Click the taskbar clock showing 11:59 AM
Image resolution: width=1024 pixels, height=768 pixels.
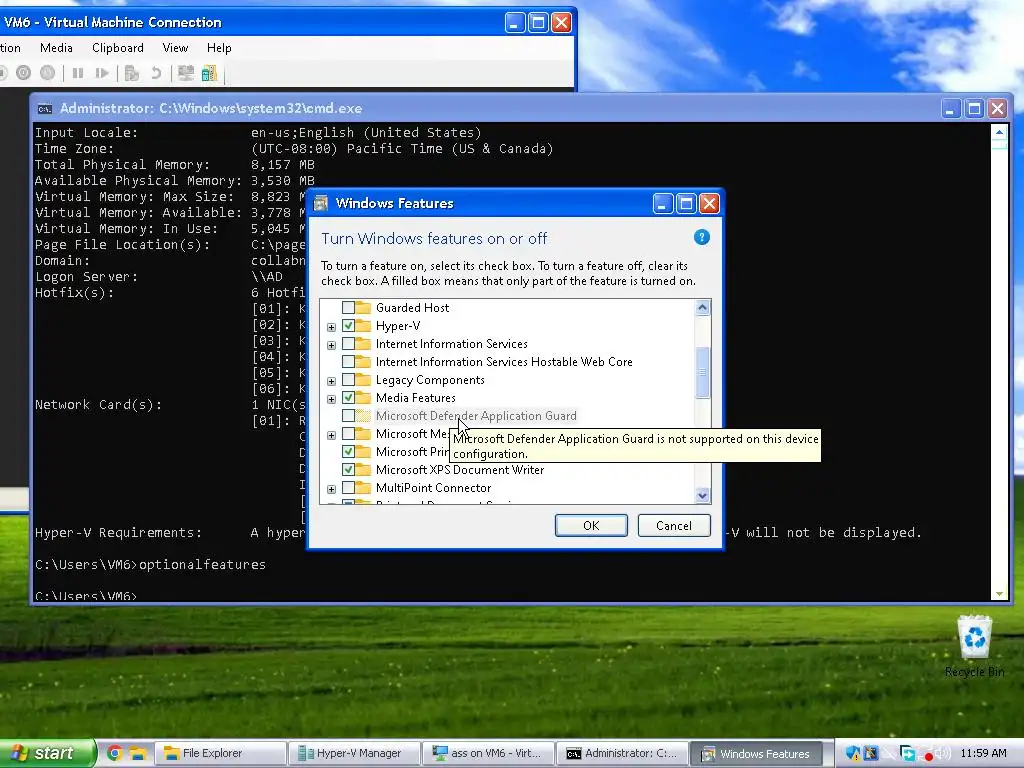tap(984, 754)
